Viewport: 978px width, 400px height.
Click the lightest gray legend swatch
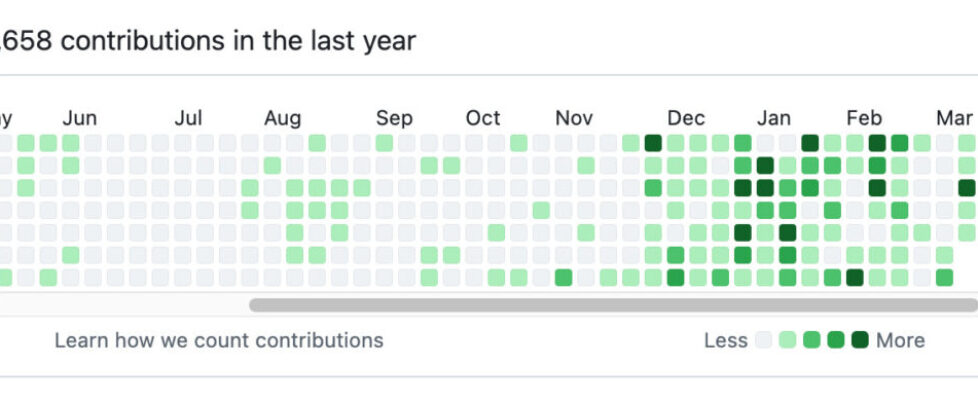click(x=764, y=341)
